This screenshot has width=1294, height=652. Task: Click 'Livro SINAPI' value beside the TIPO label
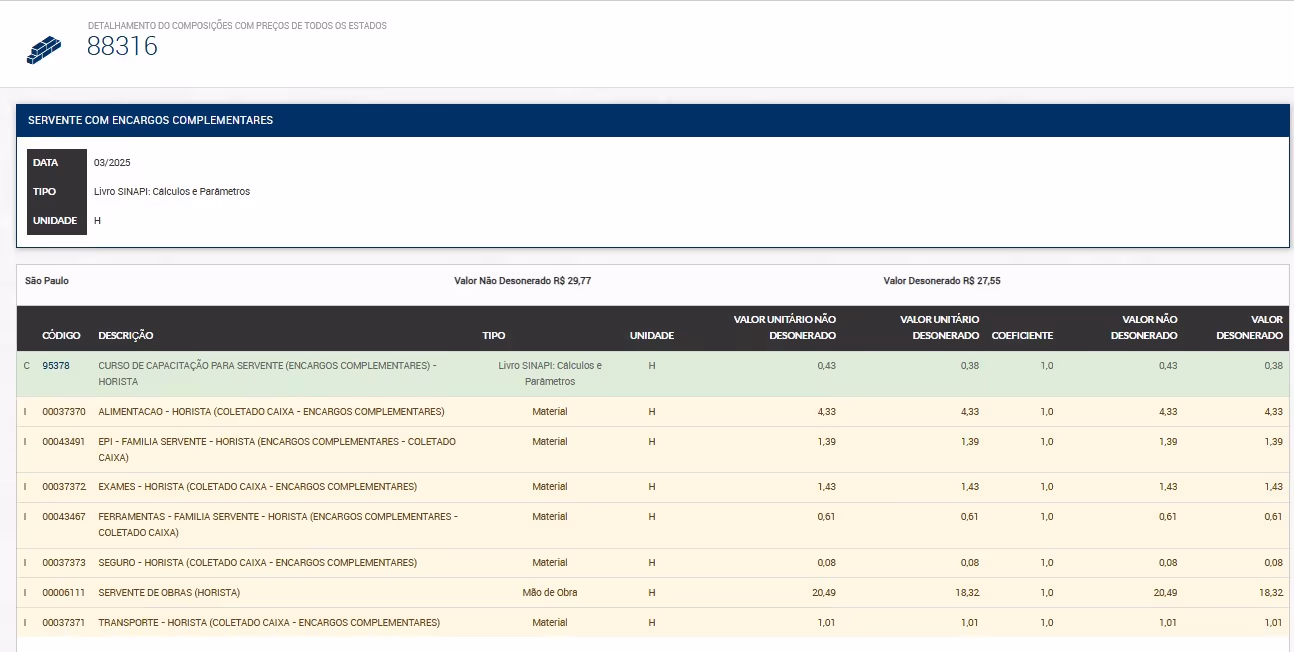(172, 192)
